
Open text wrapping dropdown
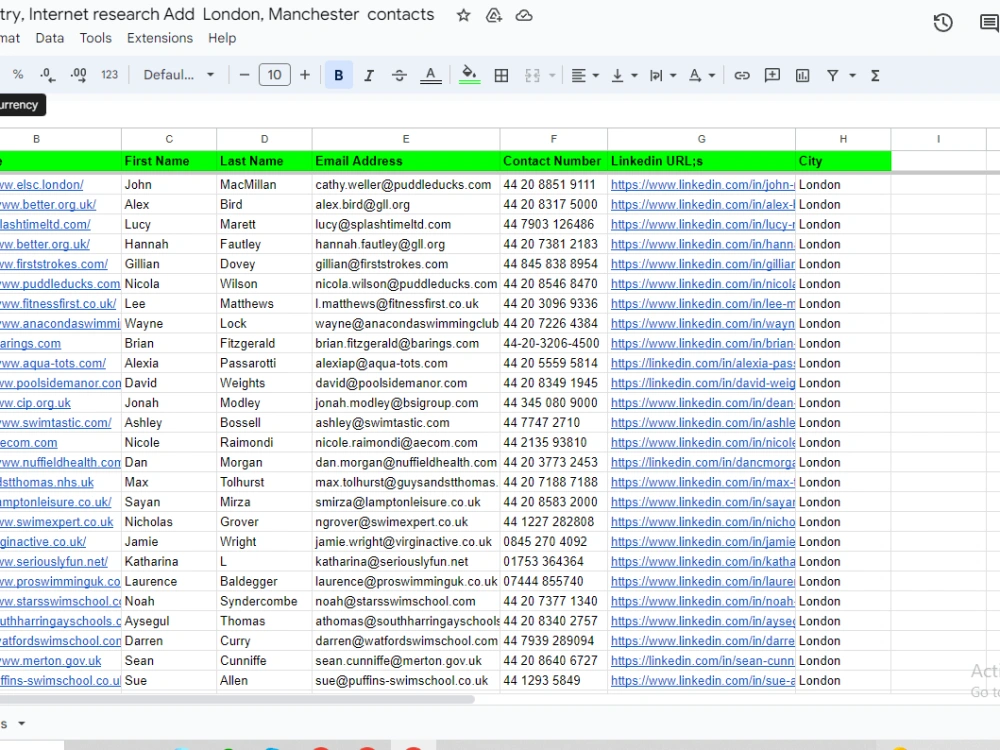coord(663,75)
